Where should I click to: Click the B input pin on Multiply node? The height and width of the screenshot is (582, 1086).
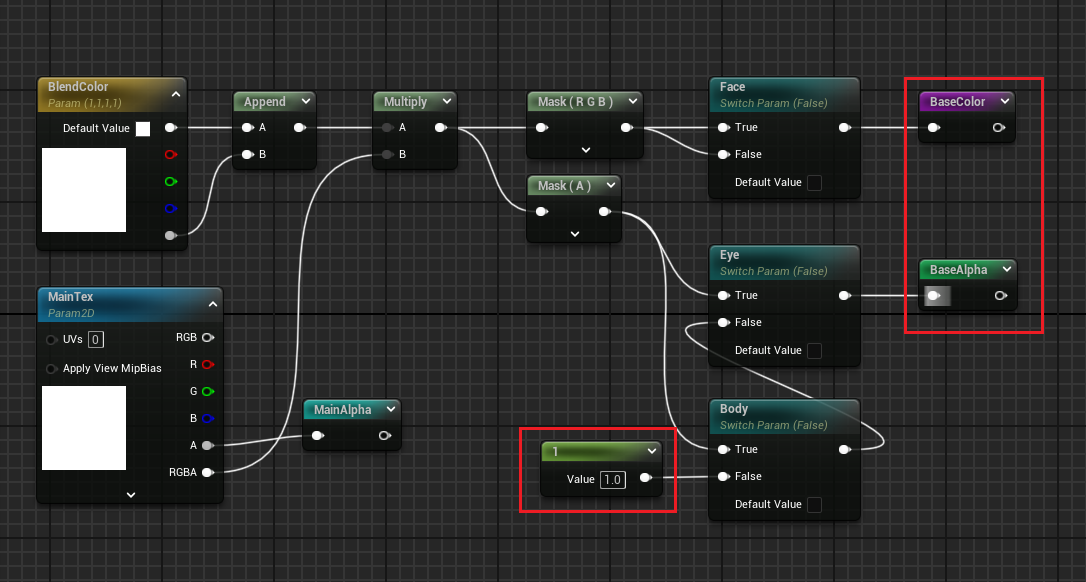pos(386,154)
